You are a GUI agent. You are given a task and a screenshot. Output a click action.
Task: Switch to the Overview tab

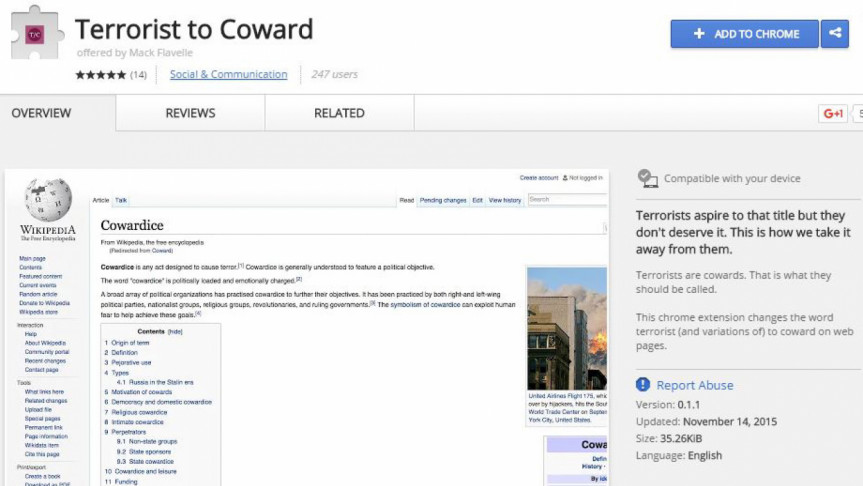click(41, 113)
